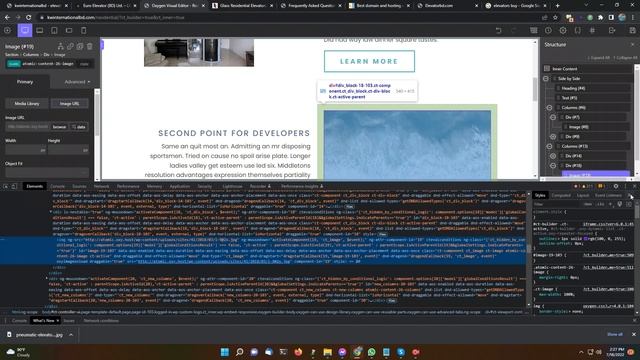Open the DevTools Console tab
The width and height of the screenshot is (640, 360).
coord(58,187)
